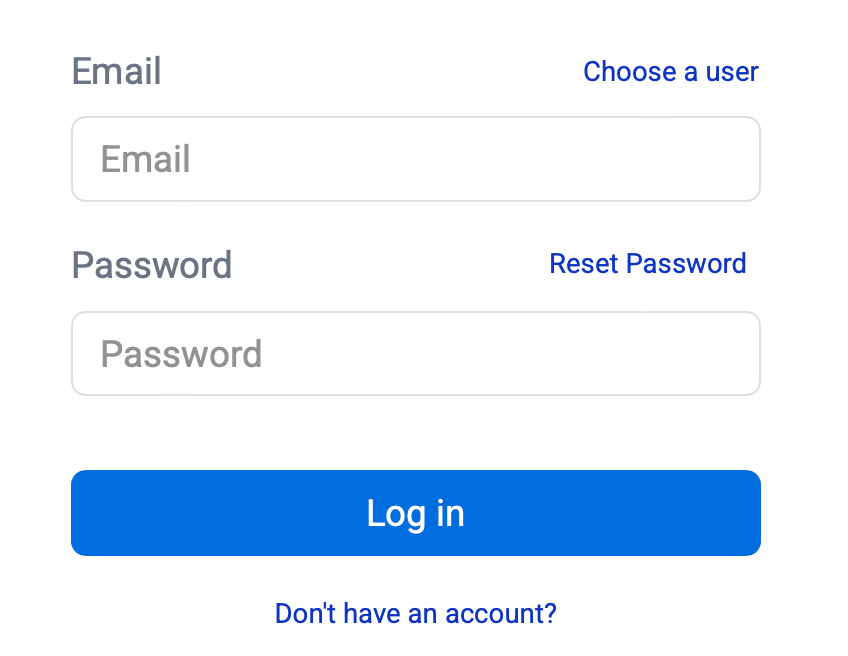
Task: Select Reset Password beside the Password label
Action: point(647,264)
